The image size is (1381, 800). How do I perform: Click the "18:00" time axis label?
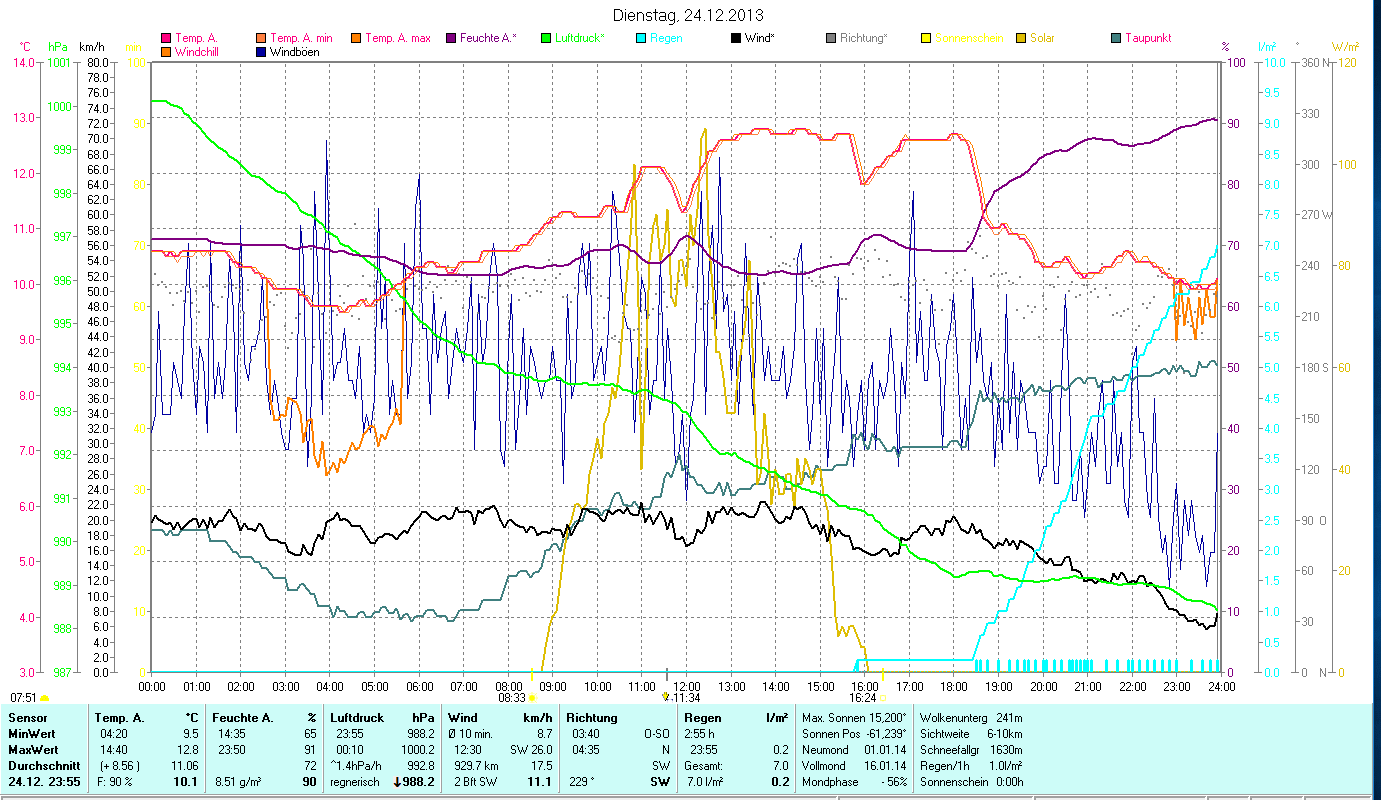[954, 686]
